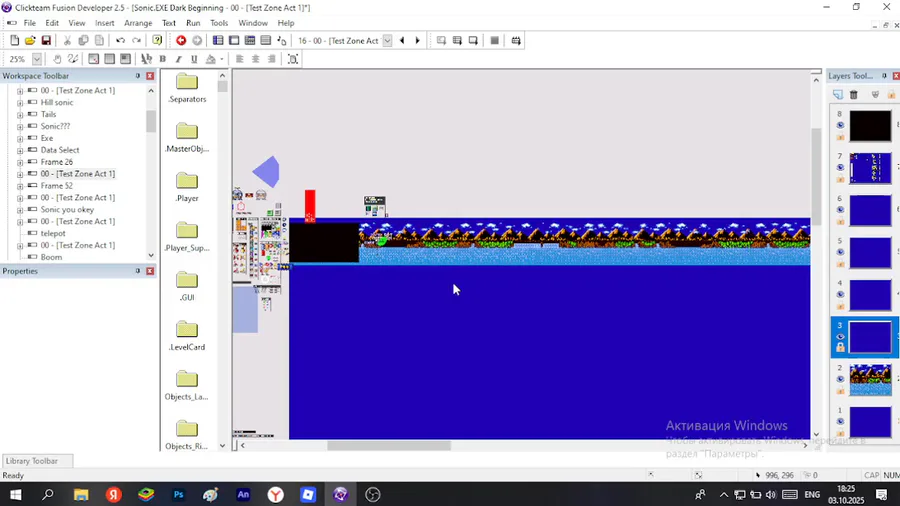
Task: Click the Cut scissors icon
Action: tap(67, 41)
